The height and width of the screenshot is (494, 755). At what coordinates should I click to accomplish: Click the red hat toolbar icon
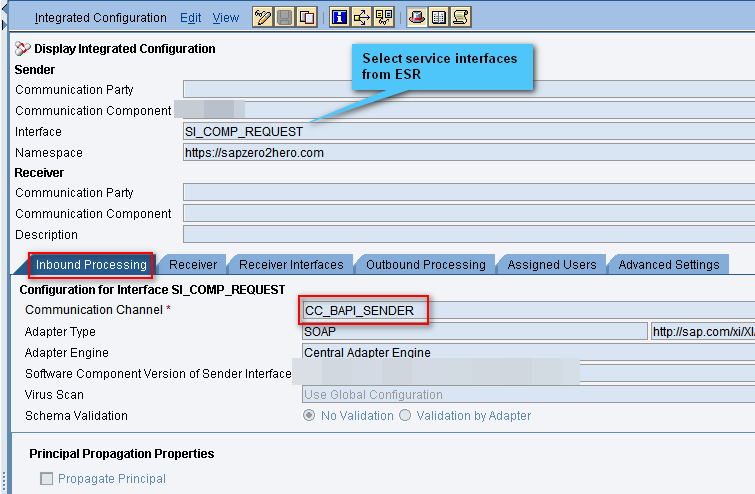tap(416, 17)
